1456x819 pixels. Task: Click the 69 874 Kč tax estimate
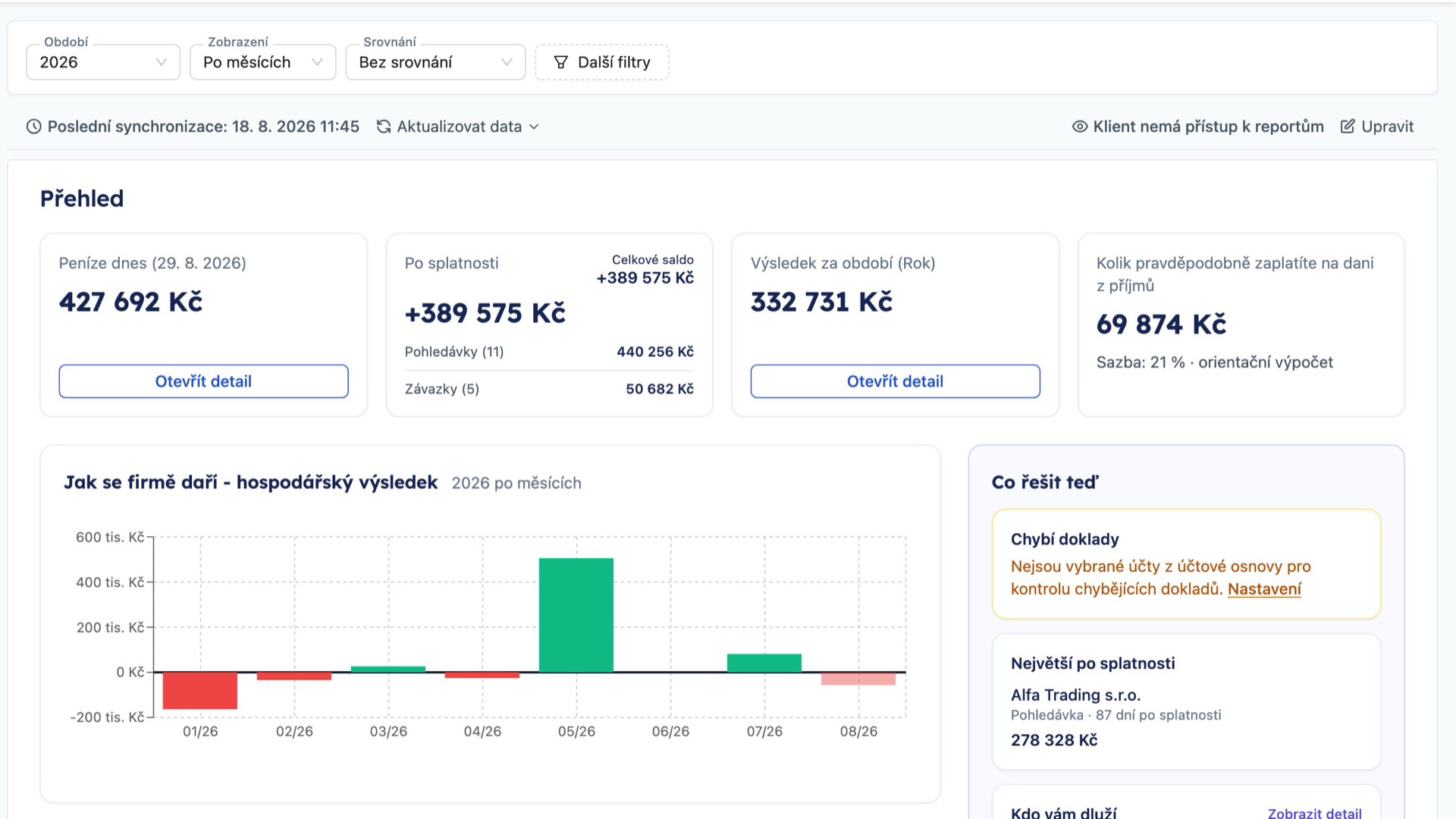[x=1161, y=325]
